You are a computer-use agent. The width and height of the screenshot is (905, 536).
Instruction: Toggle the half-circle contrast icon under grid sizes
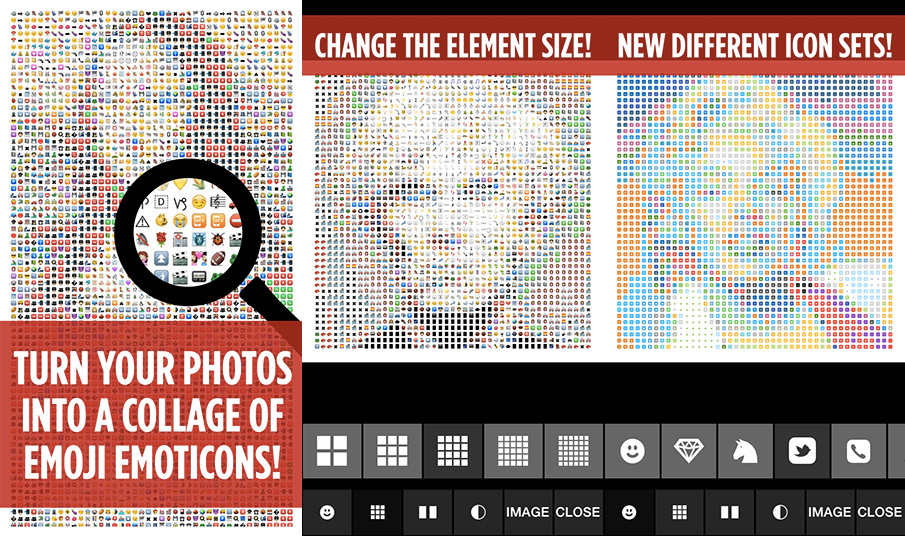pyautogui.click(x=478, y=512)
